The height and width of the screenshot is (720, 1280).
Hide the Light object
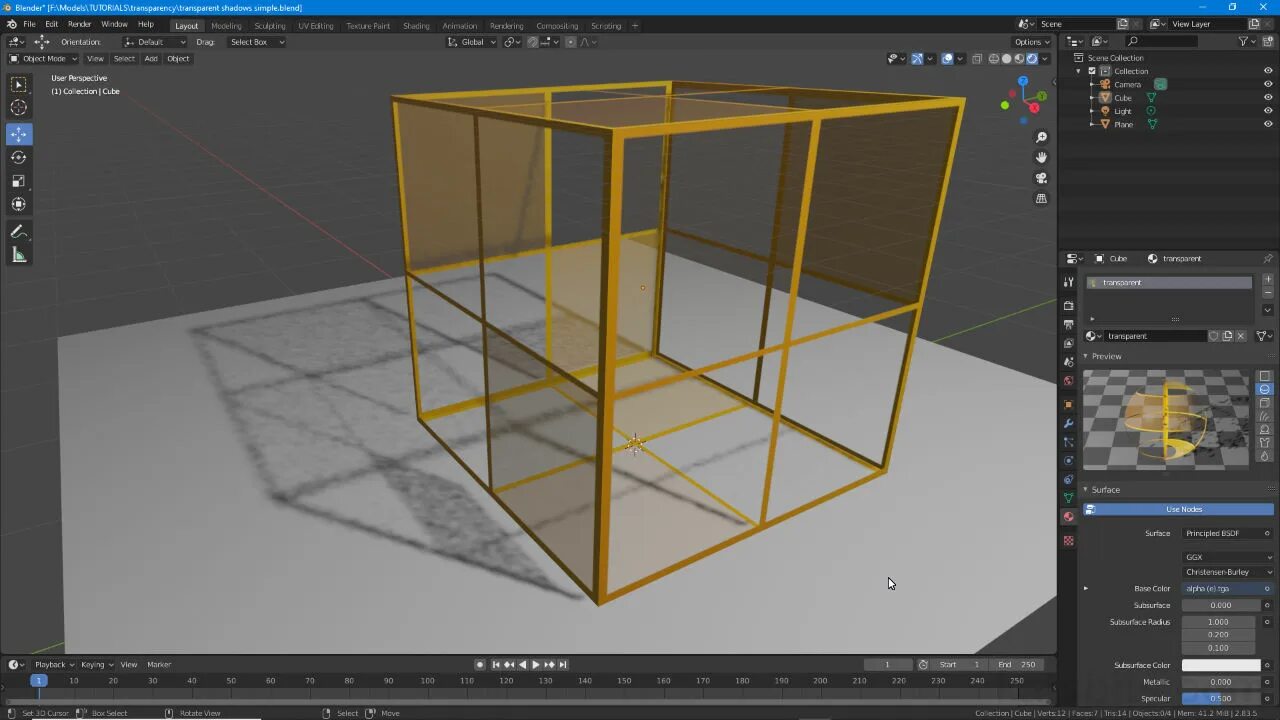tap(1268, 111)
